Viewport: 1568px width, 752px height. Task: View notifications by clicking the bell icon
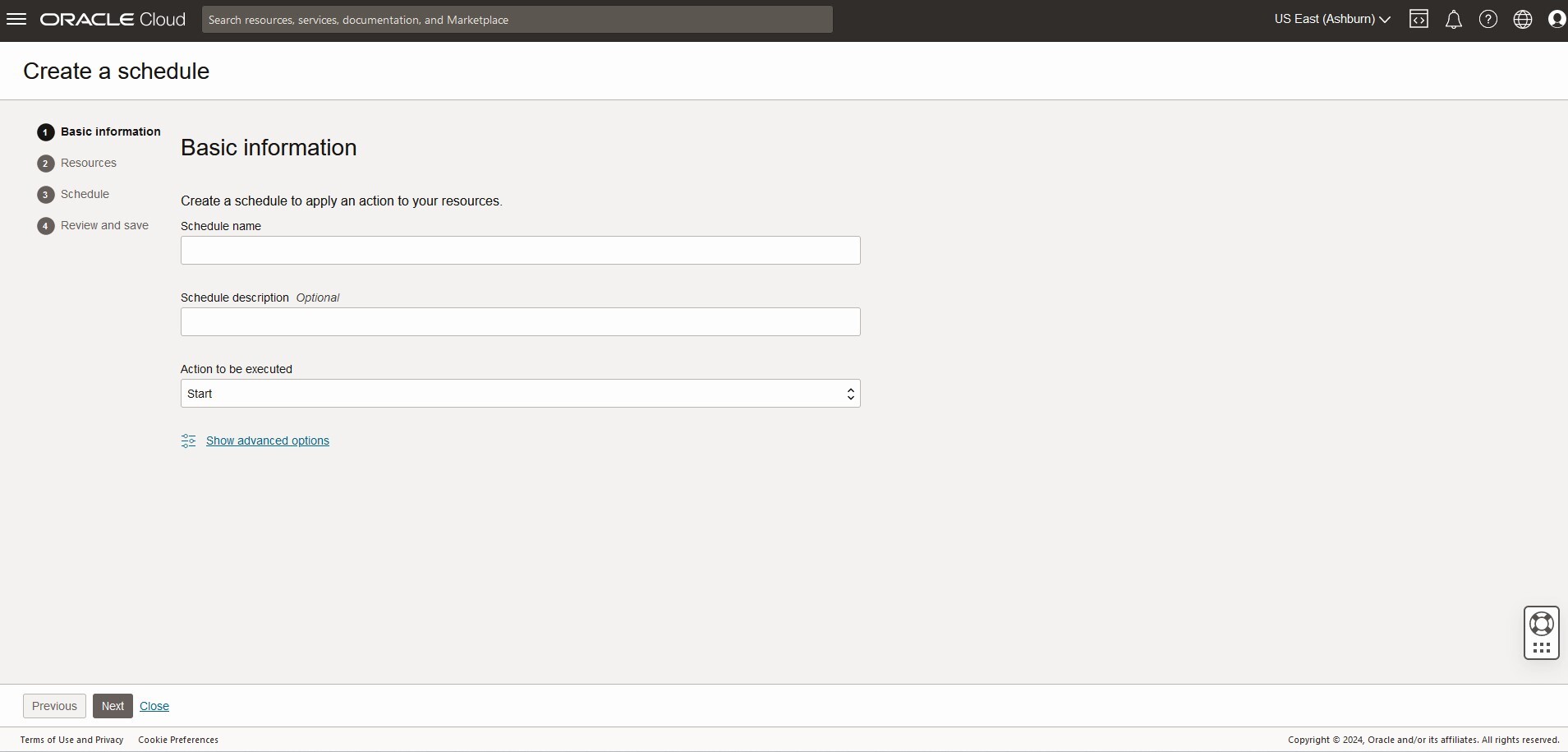click(1454, 19)
